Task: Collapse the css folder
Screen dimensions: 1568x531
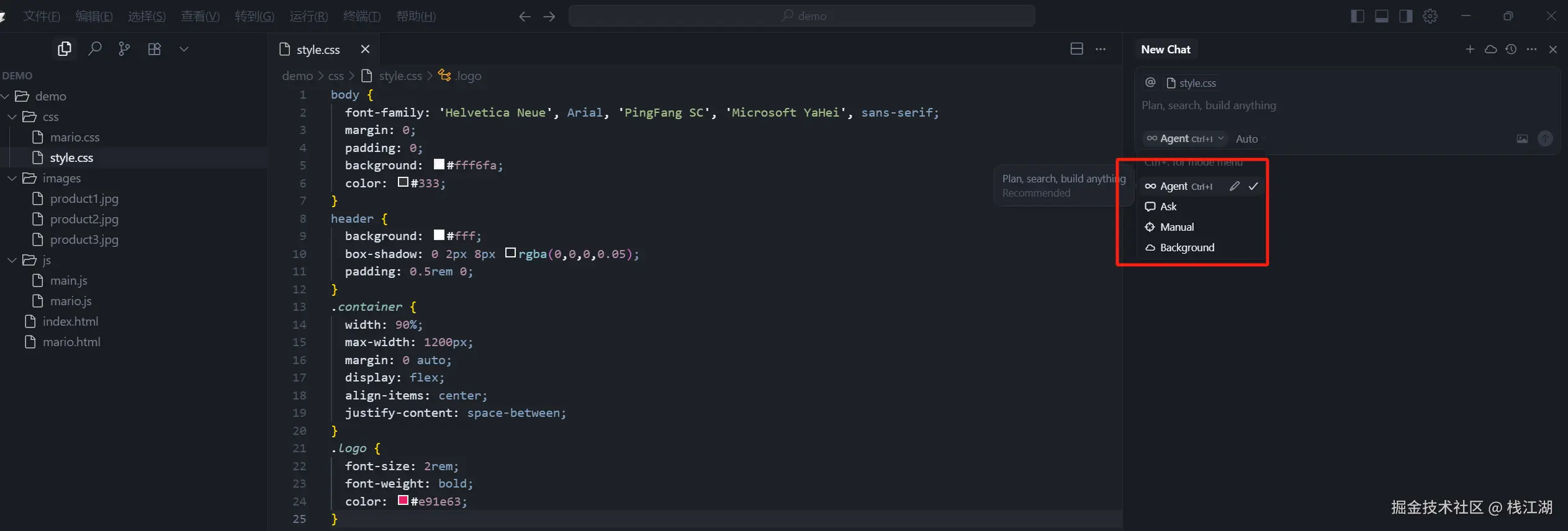Action: click(12, 117)
